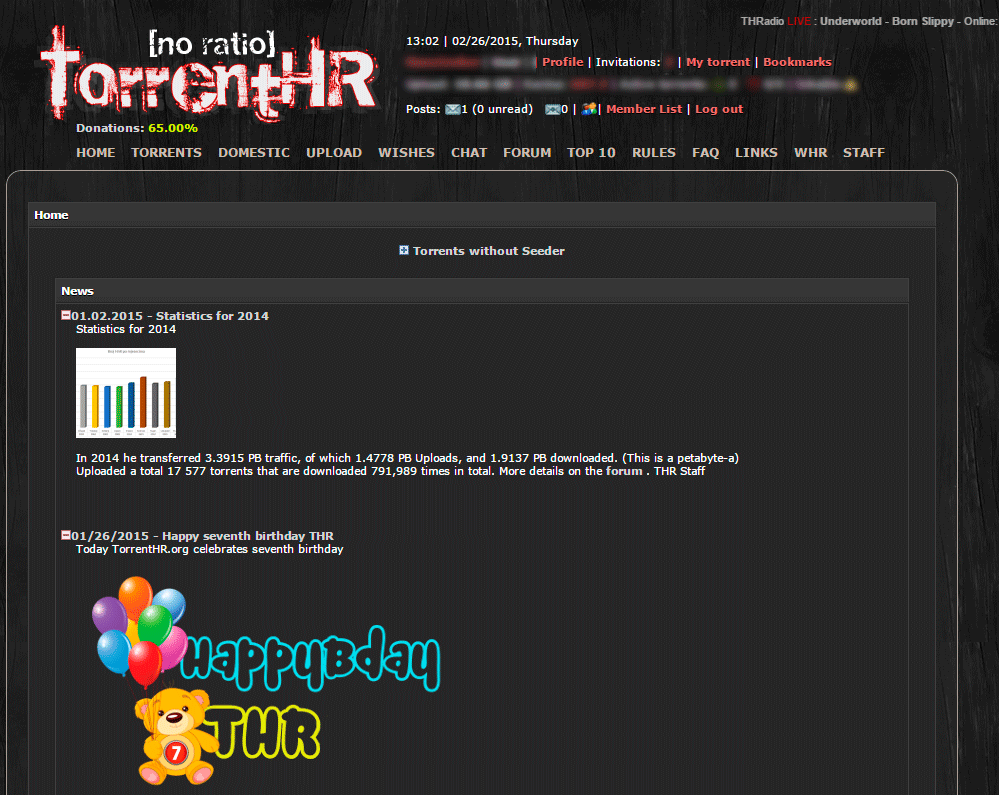999x795 pixels.
Task: Open the inbox envelope icon next to Posts
Action: click(452, 110)
